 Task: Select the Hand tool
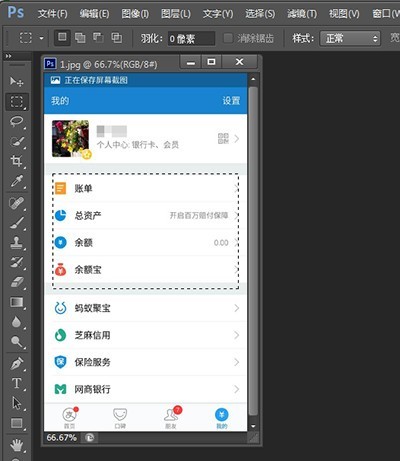(17, 445)
